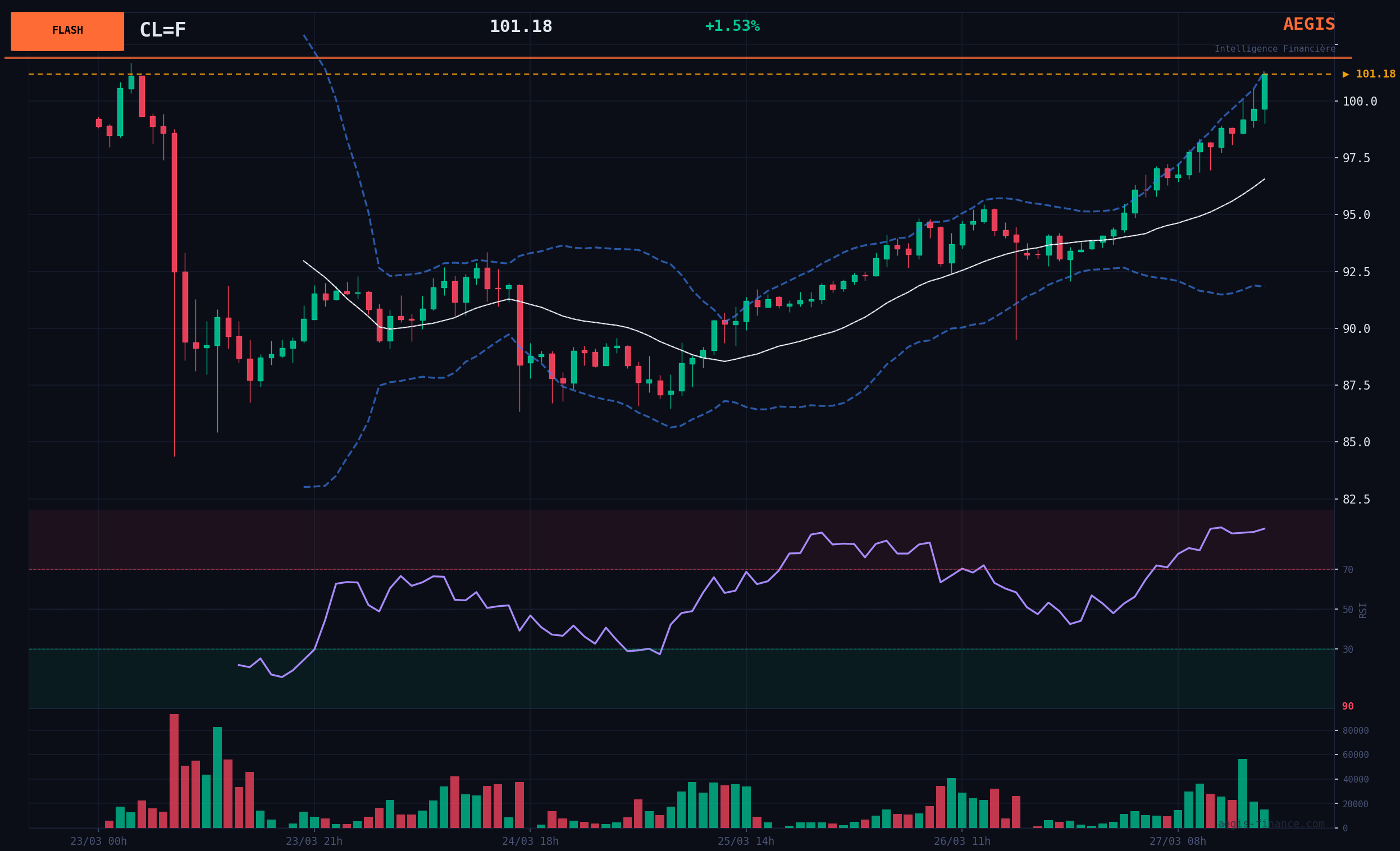Click the CL=F ticker symbol
This screenshot has height=851, width=1400.
point(162,30)
